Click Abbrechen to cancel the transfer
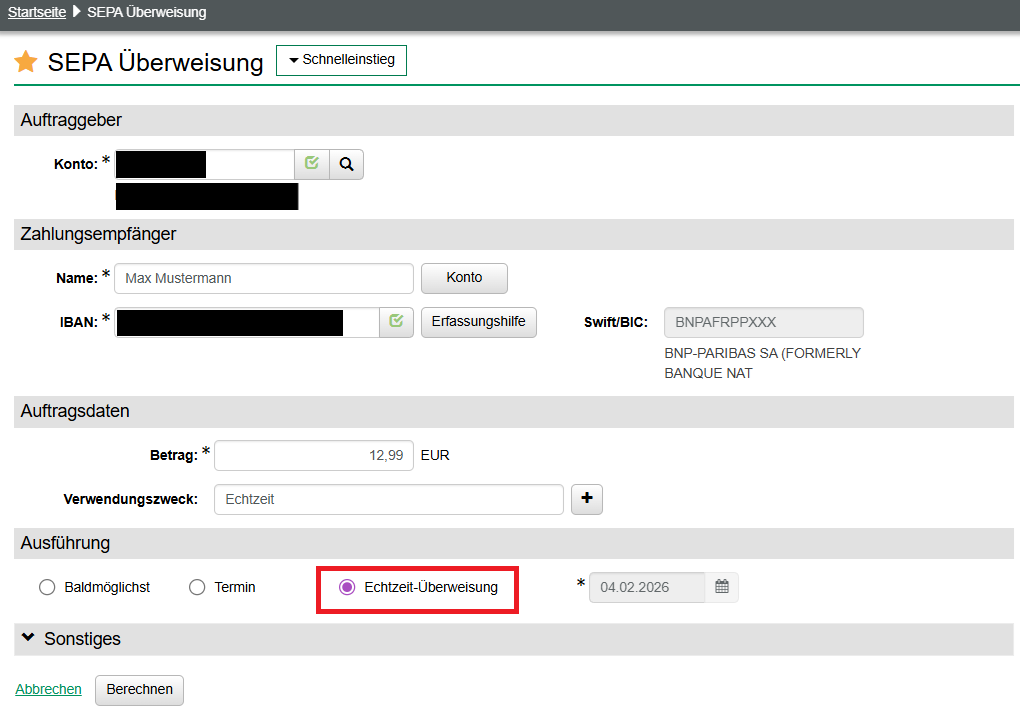 48,689
